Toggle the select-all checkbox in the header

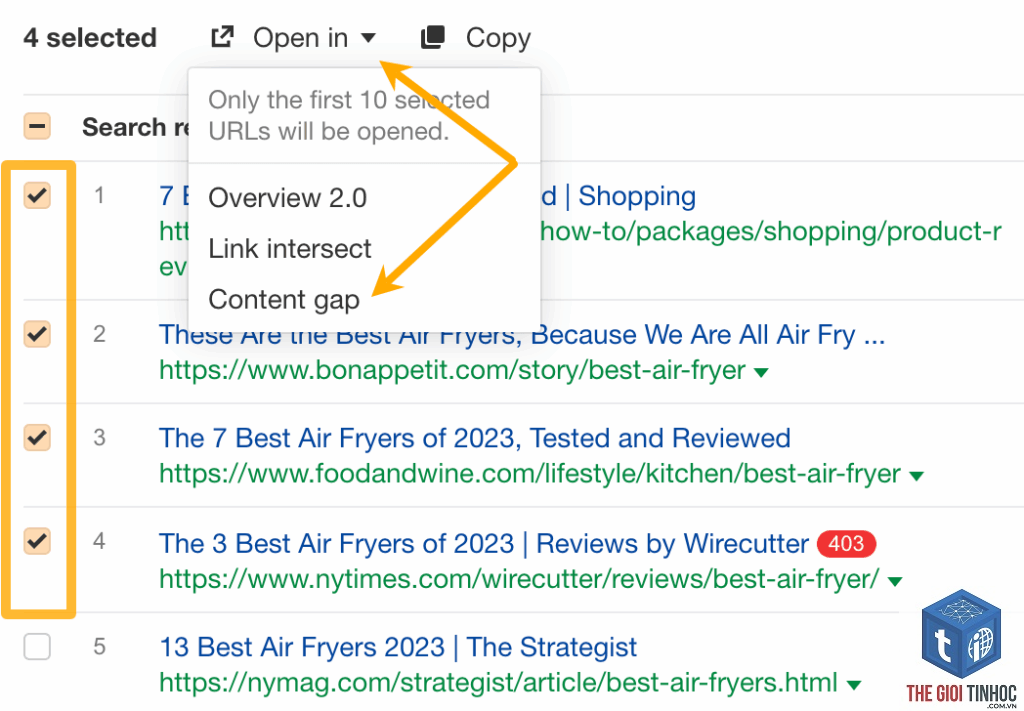click(37, 126)
